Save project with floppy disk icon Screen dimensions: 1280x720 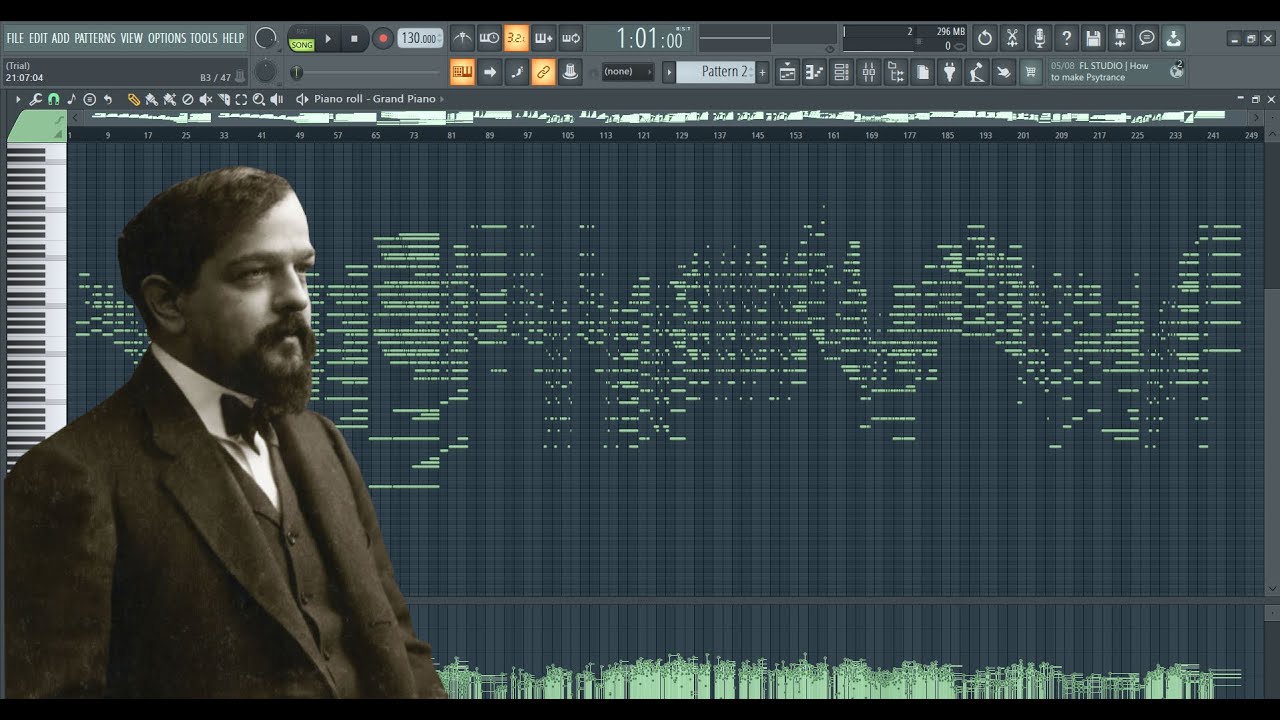(1093, 38)
